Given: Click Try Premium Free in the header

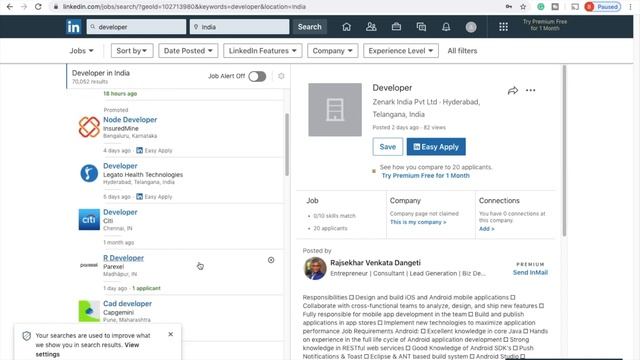Looking at the screenshot, I should click(545, 25).
